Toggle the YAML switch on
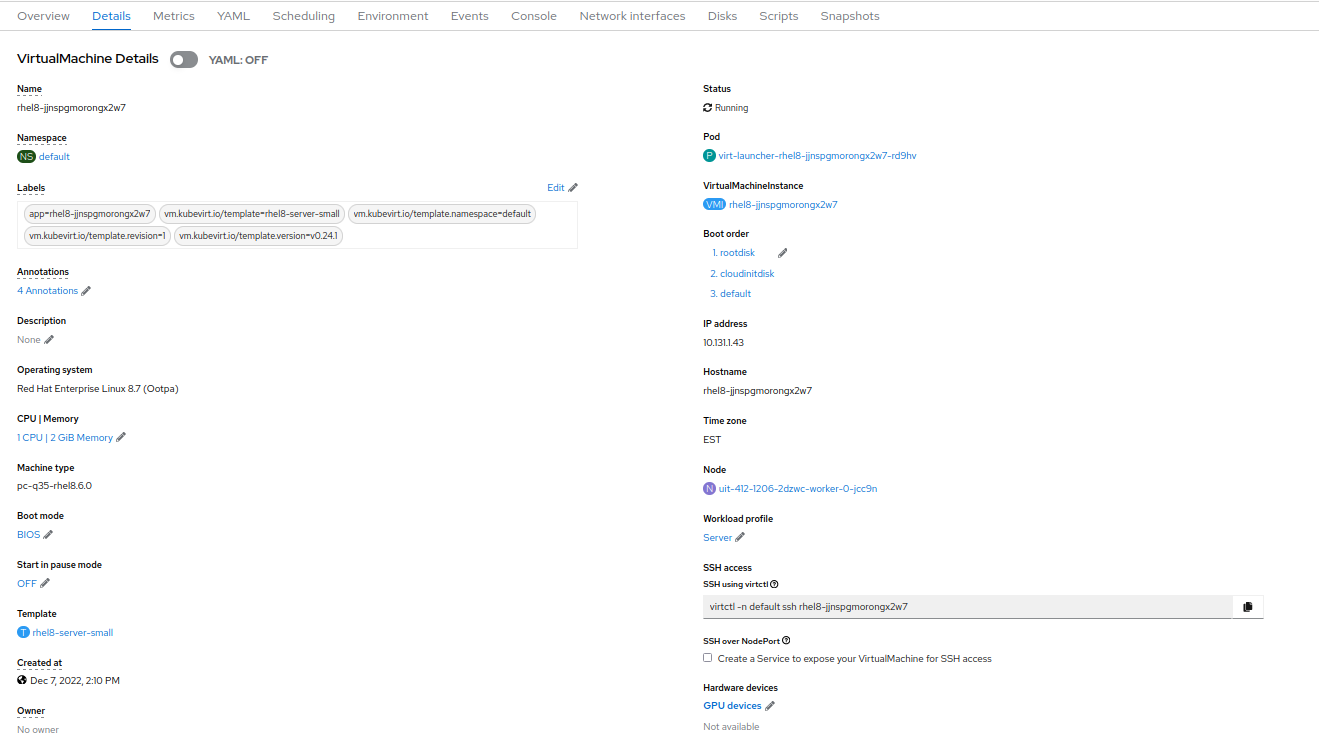The width and height of the screenshot is (1319, 736). coord(184,60)
